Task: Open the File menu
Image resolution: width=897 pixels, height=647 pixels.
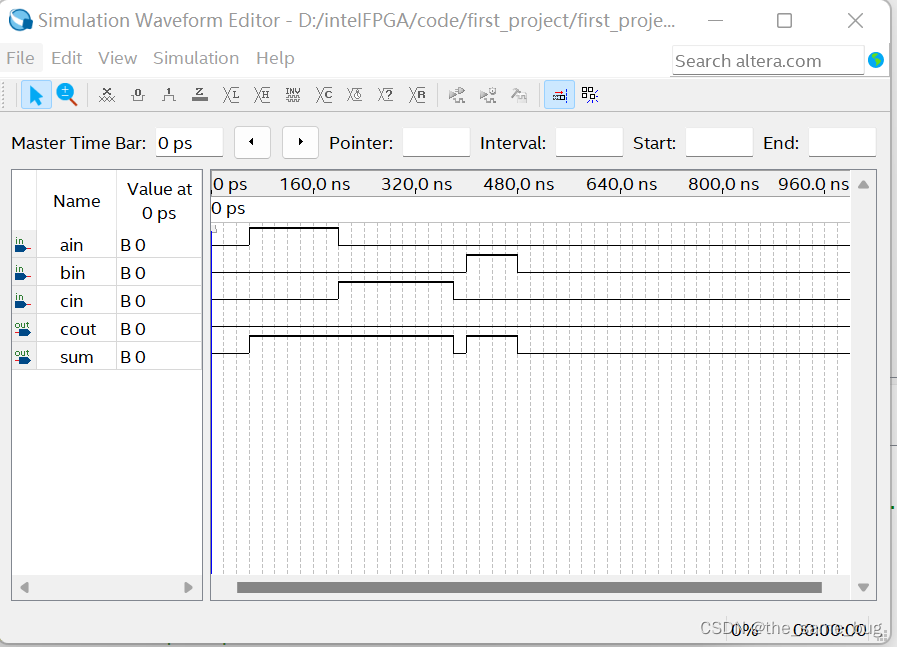Action: coord(21,58)
